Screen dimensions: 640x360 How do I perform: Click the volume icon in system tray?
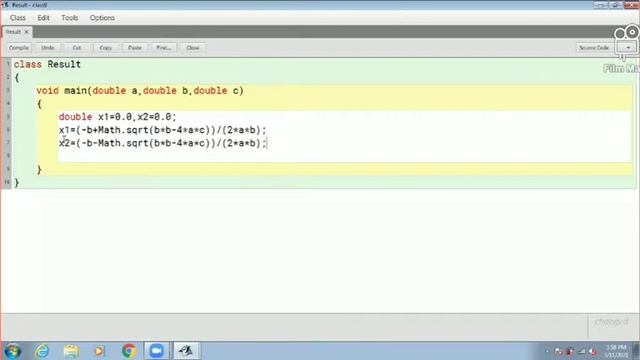tap(593, 351)
